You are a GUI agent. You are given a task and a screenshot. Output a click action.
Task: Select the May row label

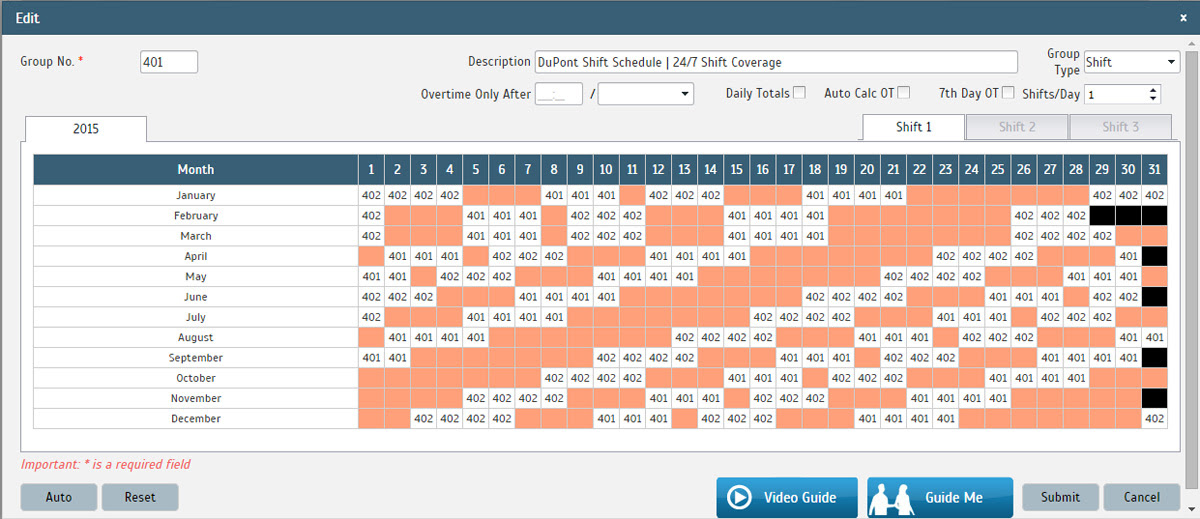[196, 277]
